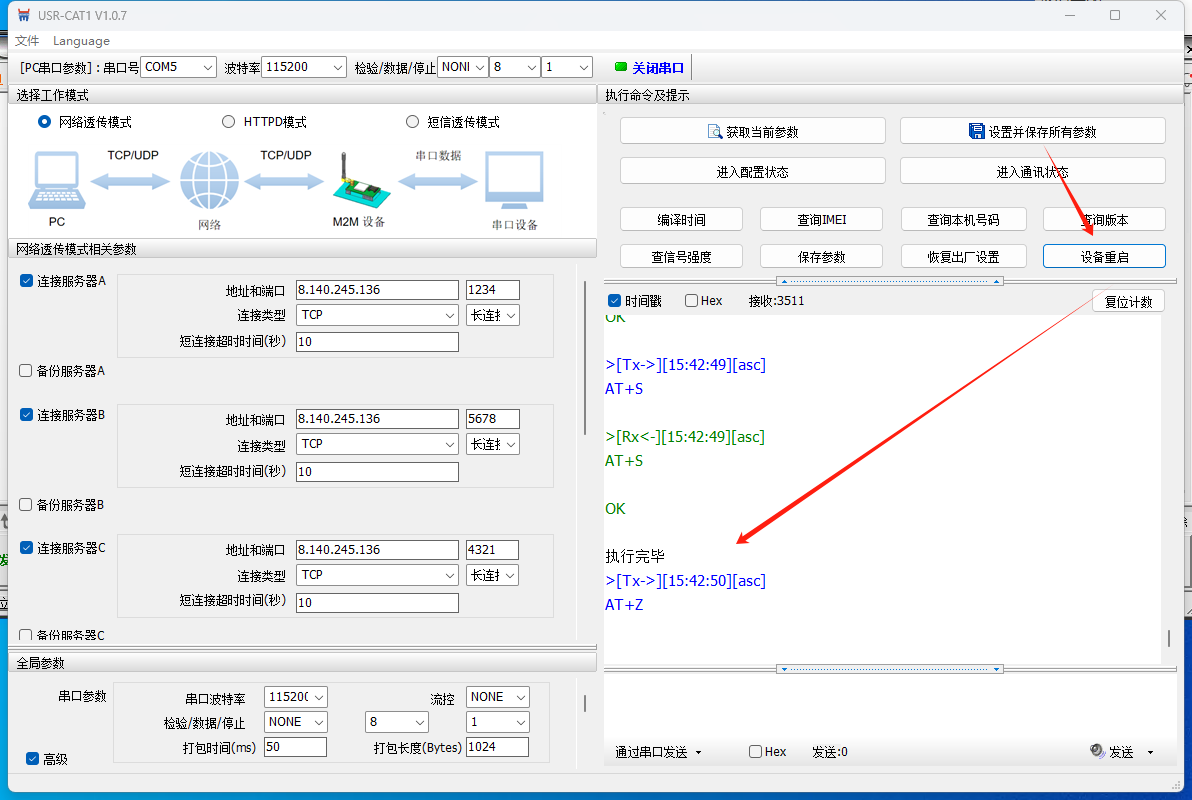
Task: Click the green serial port status indicator
Action: click(620, 67)
